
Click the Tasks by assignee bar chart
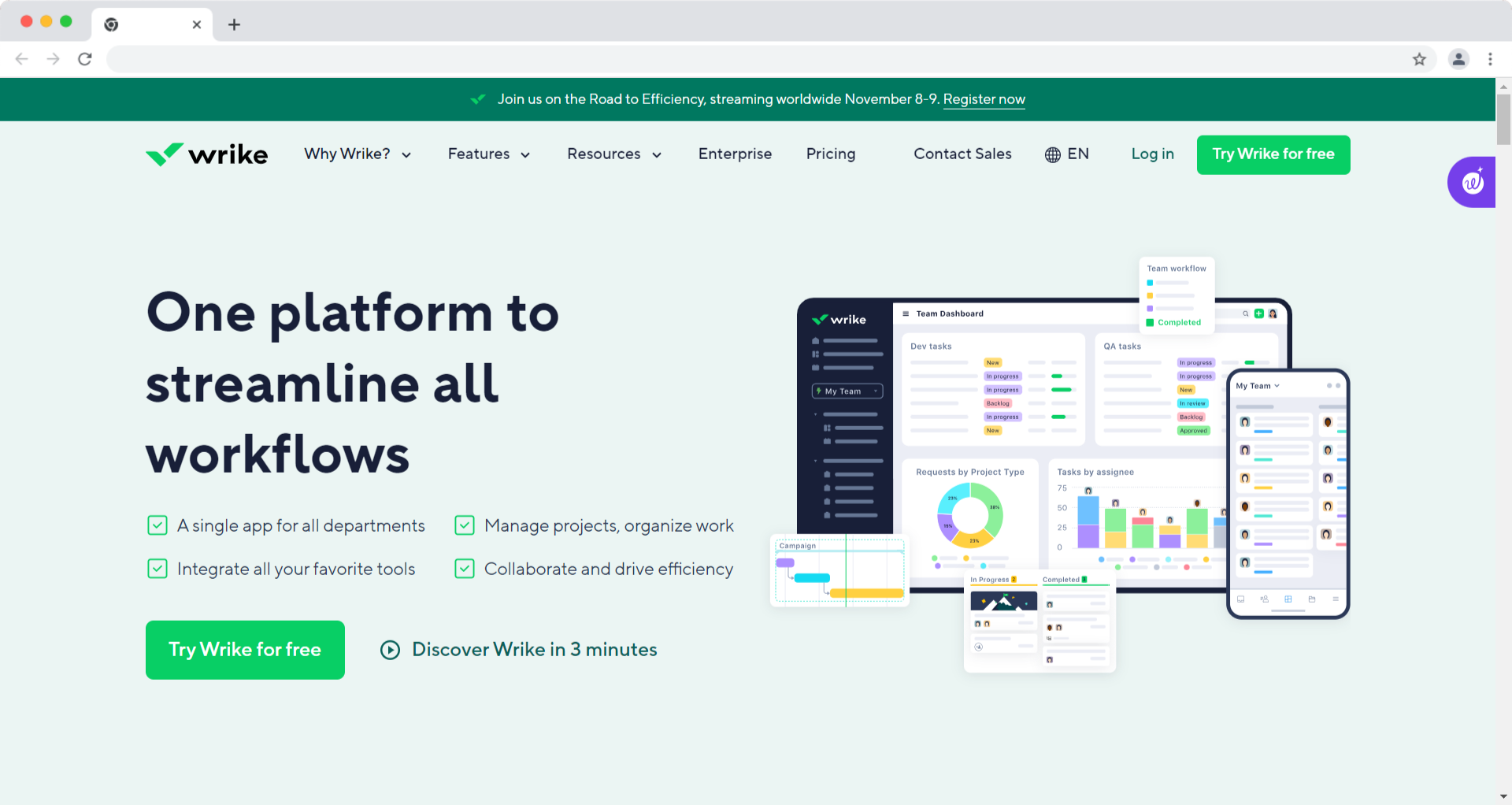1142,518
